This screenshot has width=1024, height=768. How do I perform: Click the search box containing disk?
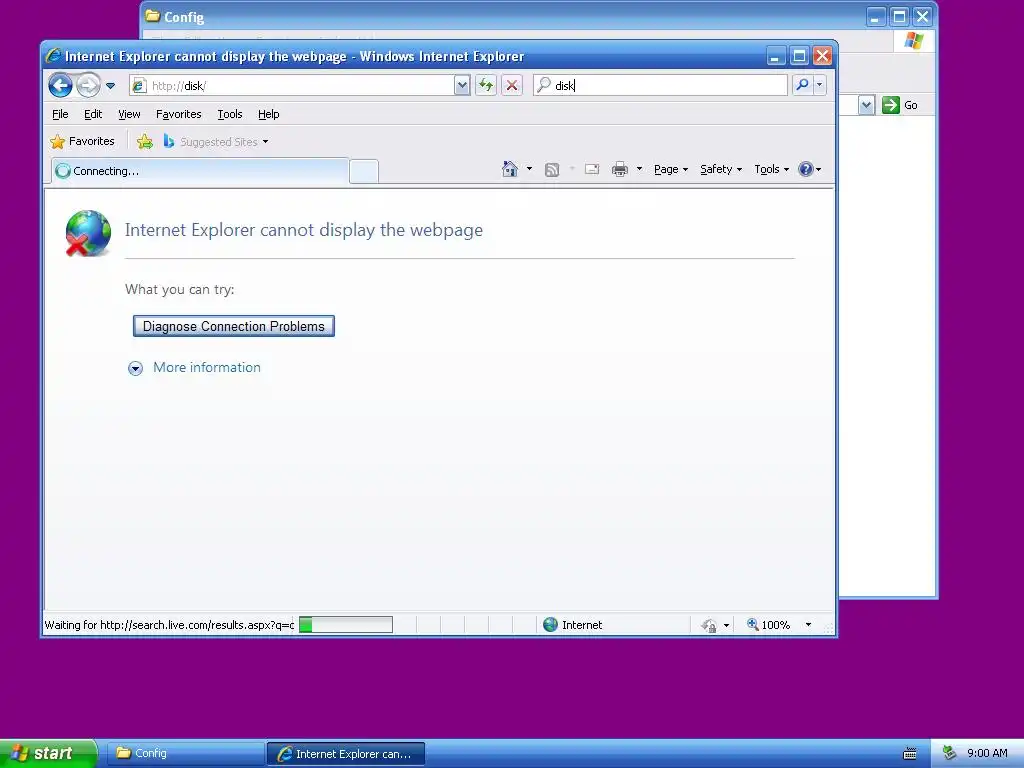[660, 86]
